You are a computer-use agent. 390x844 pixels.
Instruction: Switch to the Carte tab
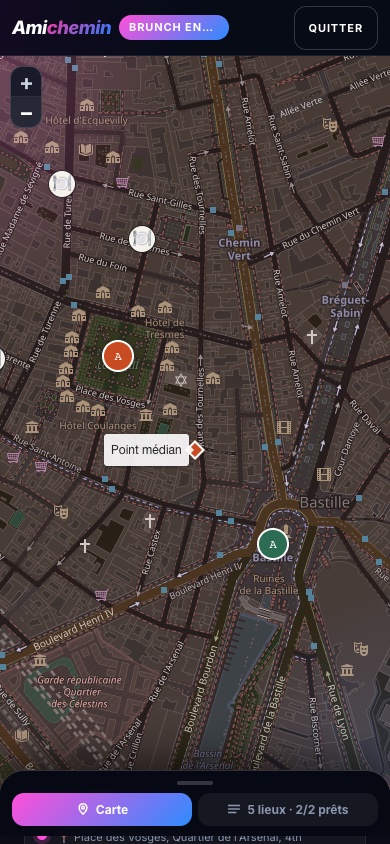pyautogui.click(x=102, y=809)
